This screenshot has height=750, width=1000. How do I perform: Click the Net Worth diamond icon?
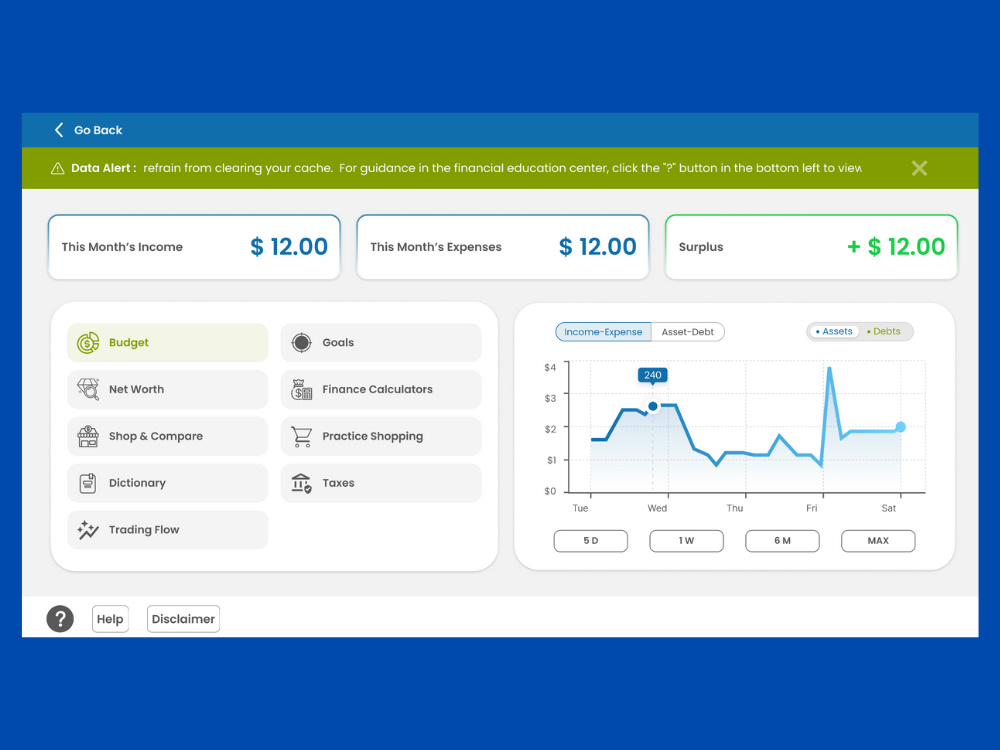tap(88, 389)
